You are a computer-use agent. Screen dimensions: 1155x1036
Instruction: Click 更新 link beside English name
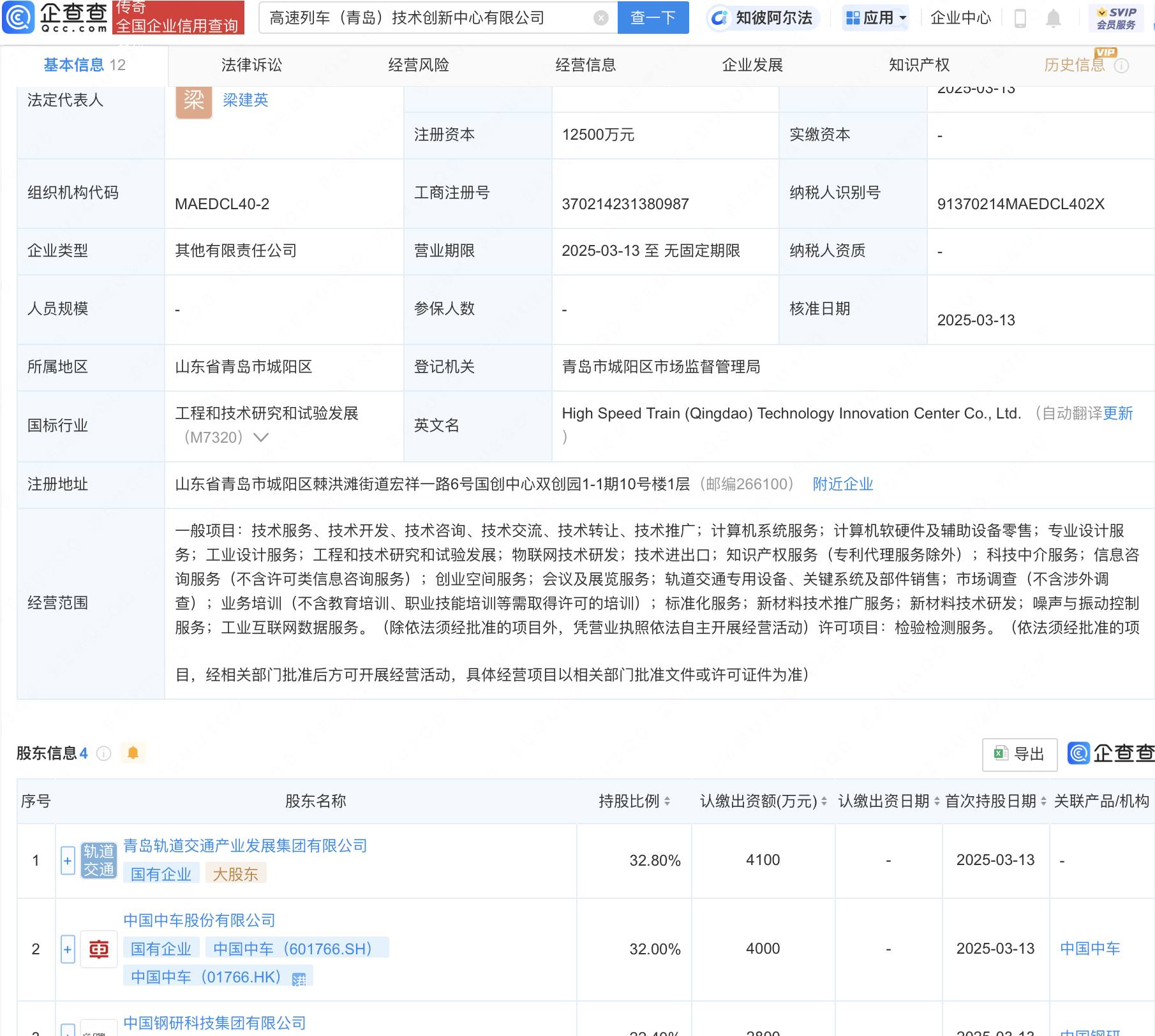pos(1118,413)
